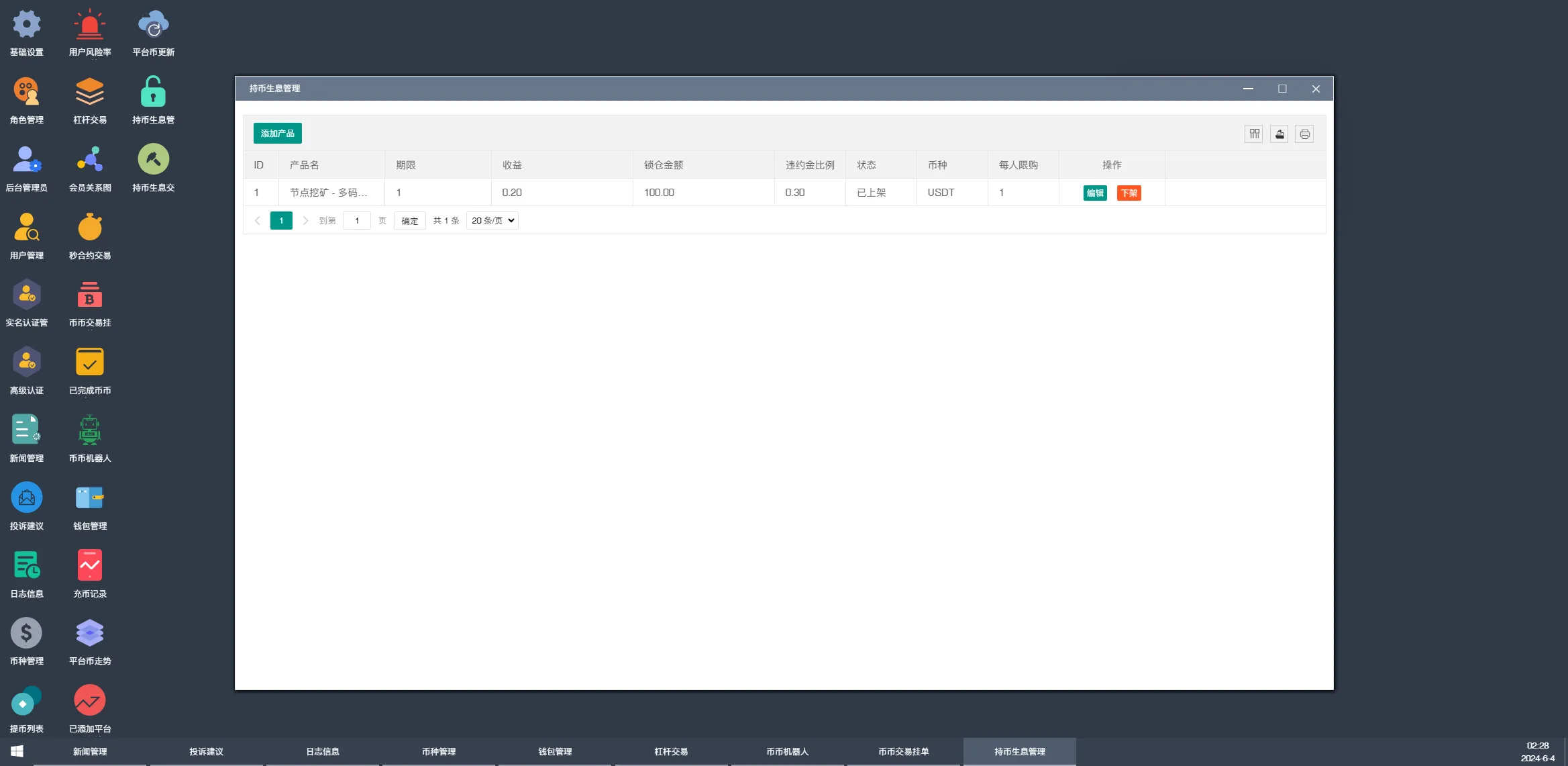Viewport: 1568px width, 766px height.
Task: Open the 钱包管理 wallet icon
Action: click(x=90, y=498)
